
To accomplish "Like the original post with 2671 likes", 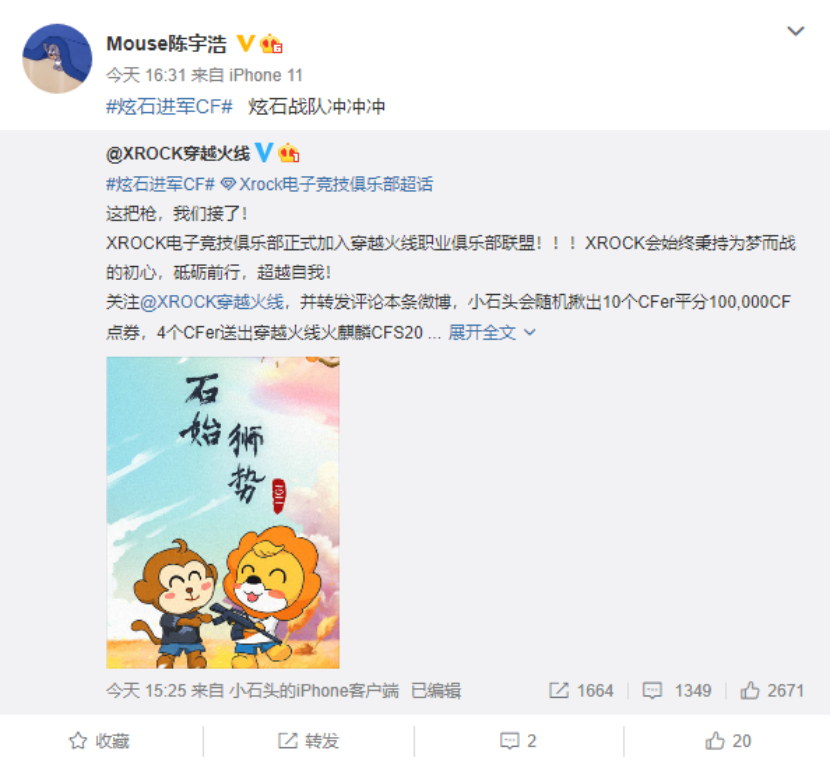I will pos(772,691).
